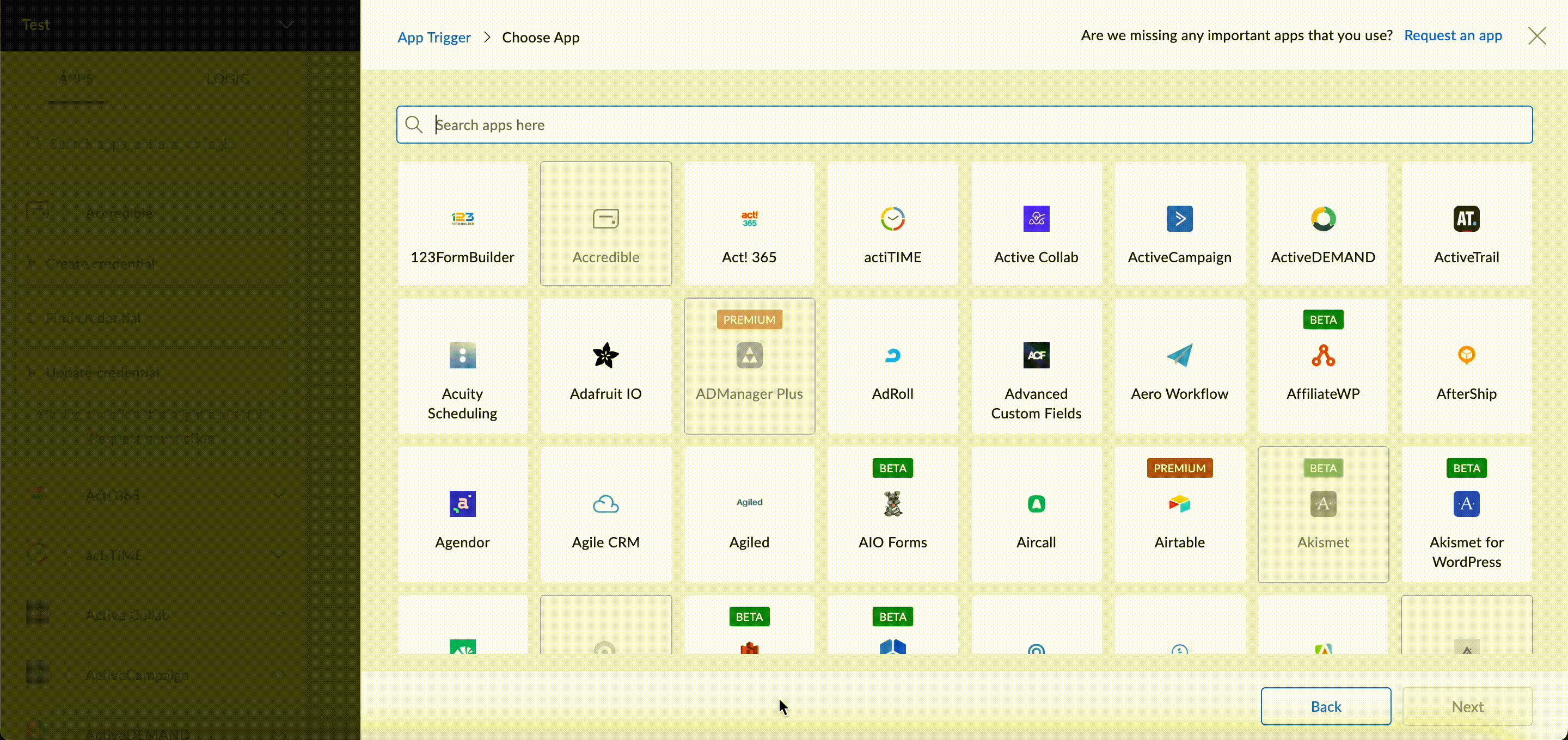Choose the Aero Workflow paper plane icon
The height and width of the screenshot is (740, 1568).
[x=1179, y=355]
